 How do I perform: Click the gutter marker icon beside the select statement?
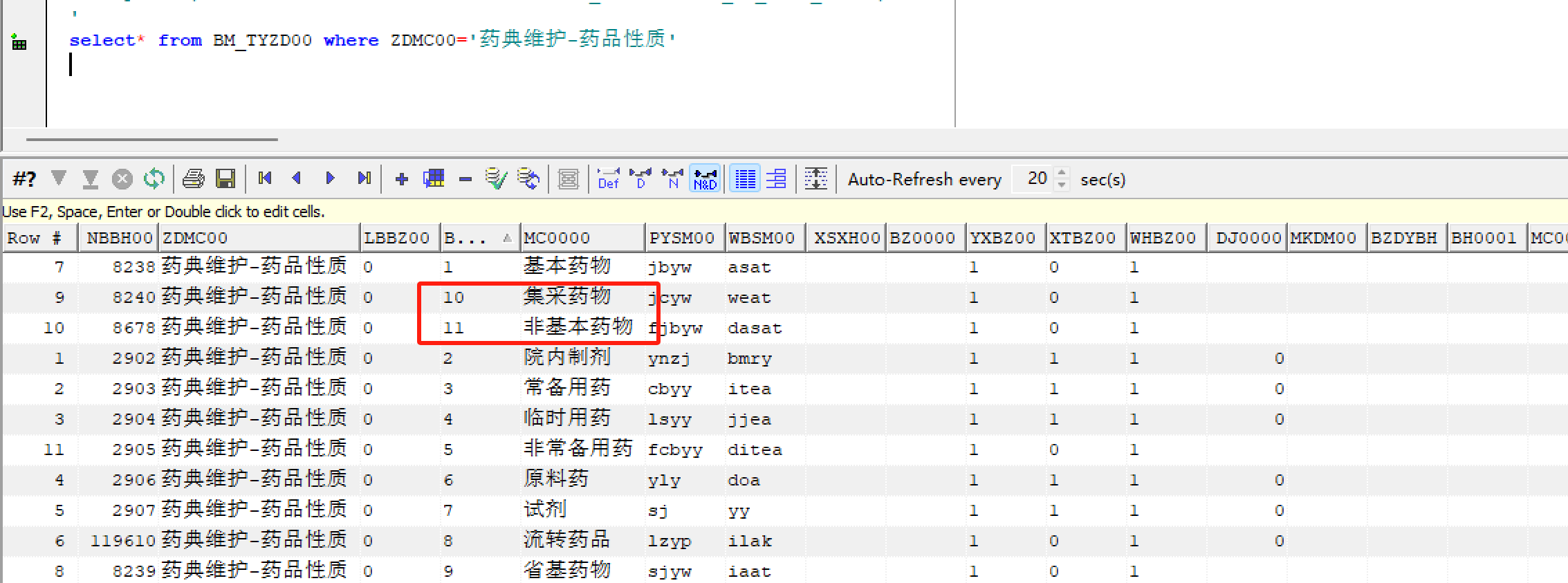pos(19,42)
